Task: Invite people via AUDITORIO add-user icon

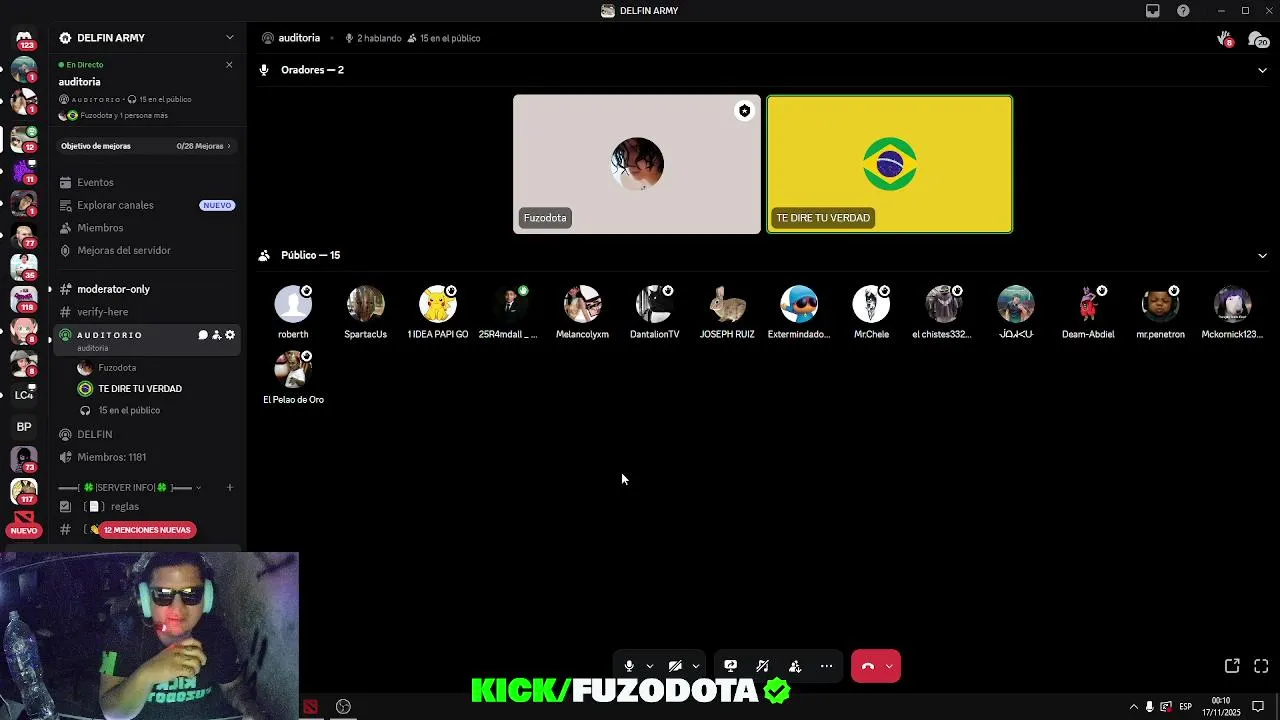Action: 216,335
